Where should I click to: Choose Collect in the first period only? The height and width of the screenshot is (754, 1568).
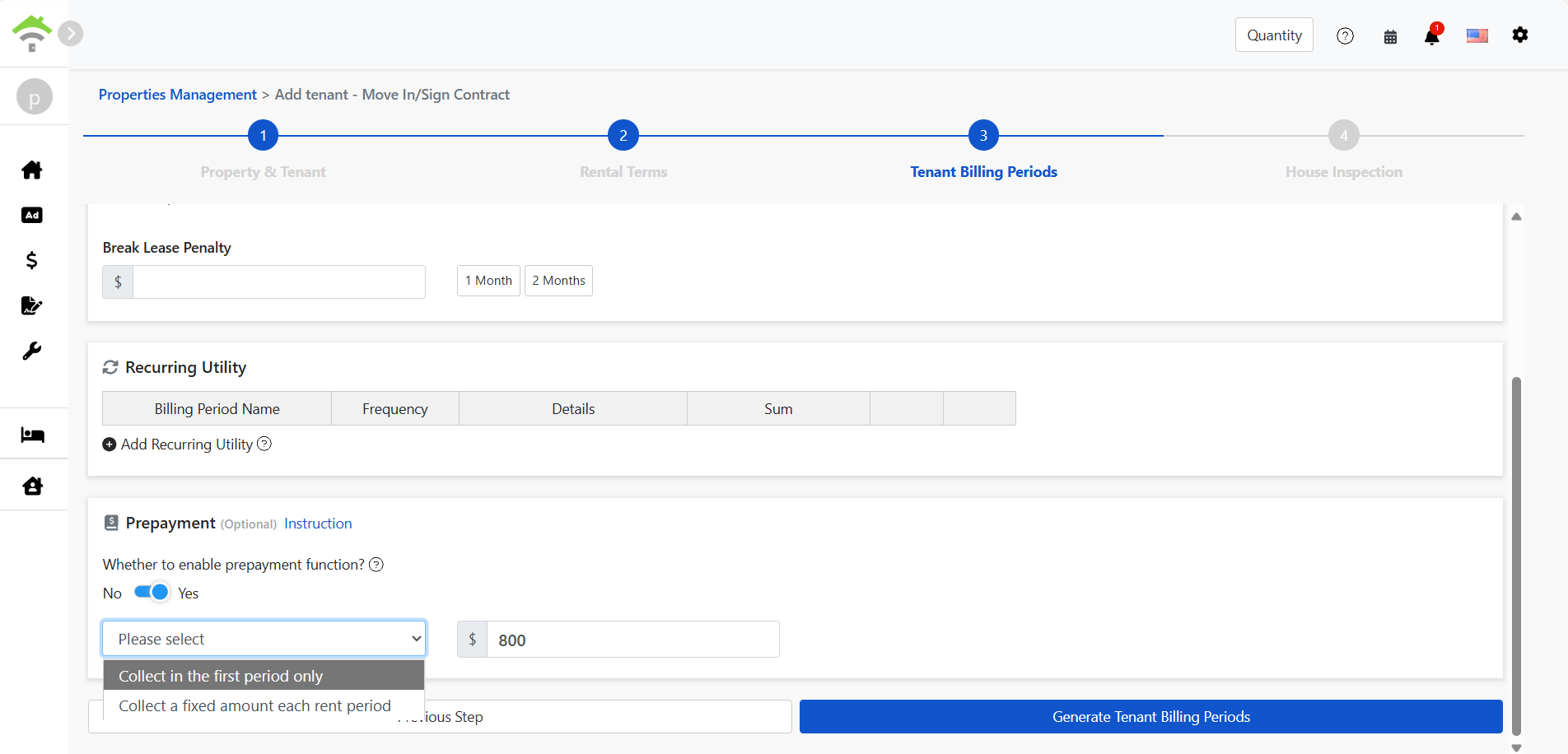point(264,676)
